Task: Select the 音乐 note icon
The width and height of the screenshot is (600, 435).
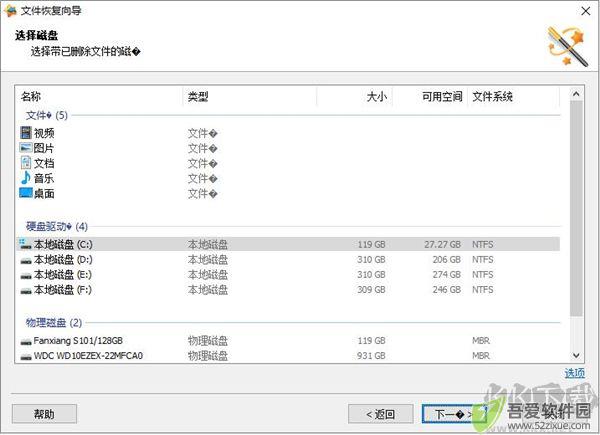Action: tap(26, 178)
